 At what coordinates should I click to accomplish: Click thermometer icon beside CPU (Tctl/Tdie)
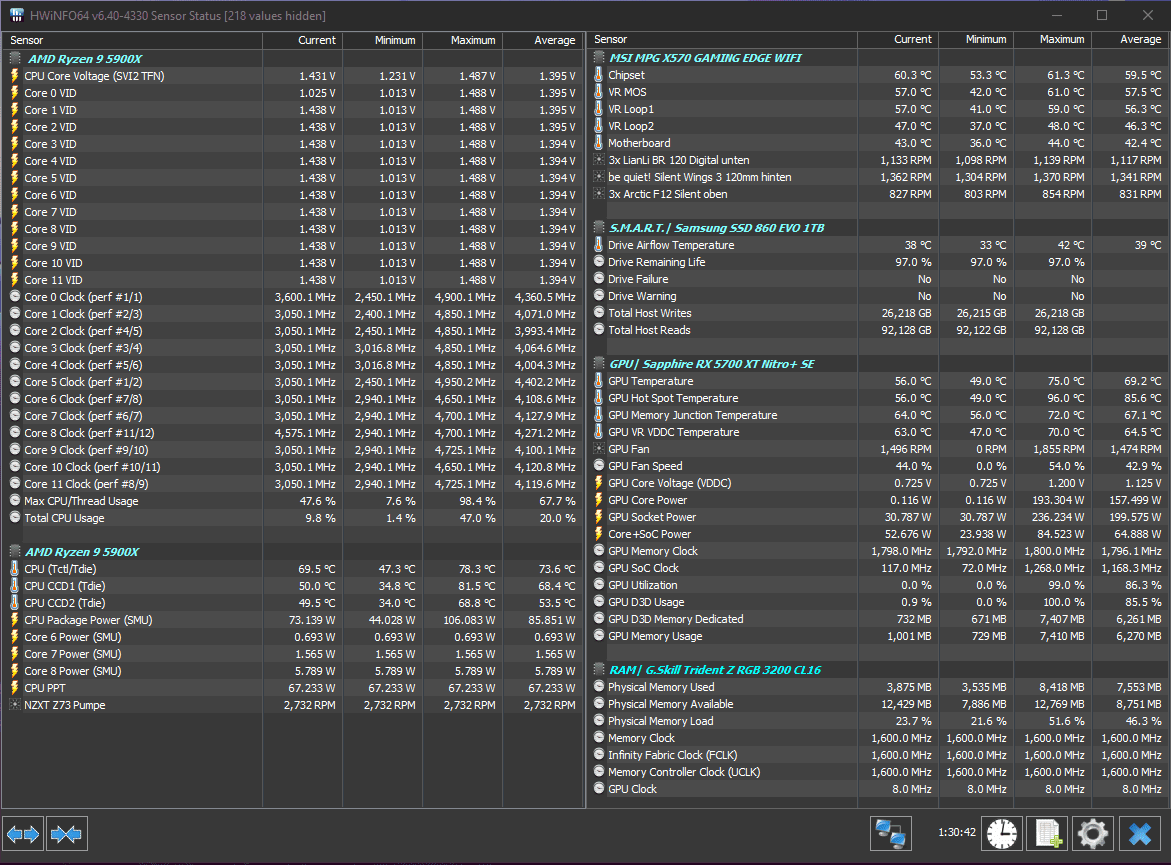click(14, 568)
